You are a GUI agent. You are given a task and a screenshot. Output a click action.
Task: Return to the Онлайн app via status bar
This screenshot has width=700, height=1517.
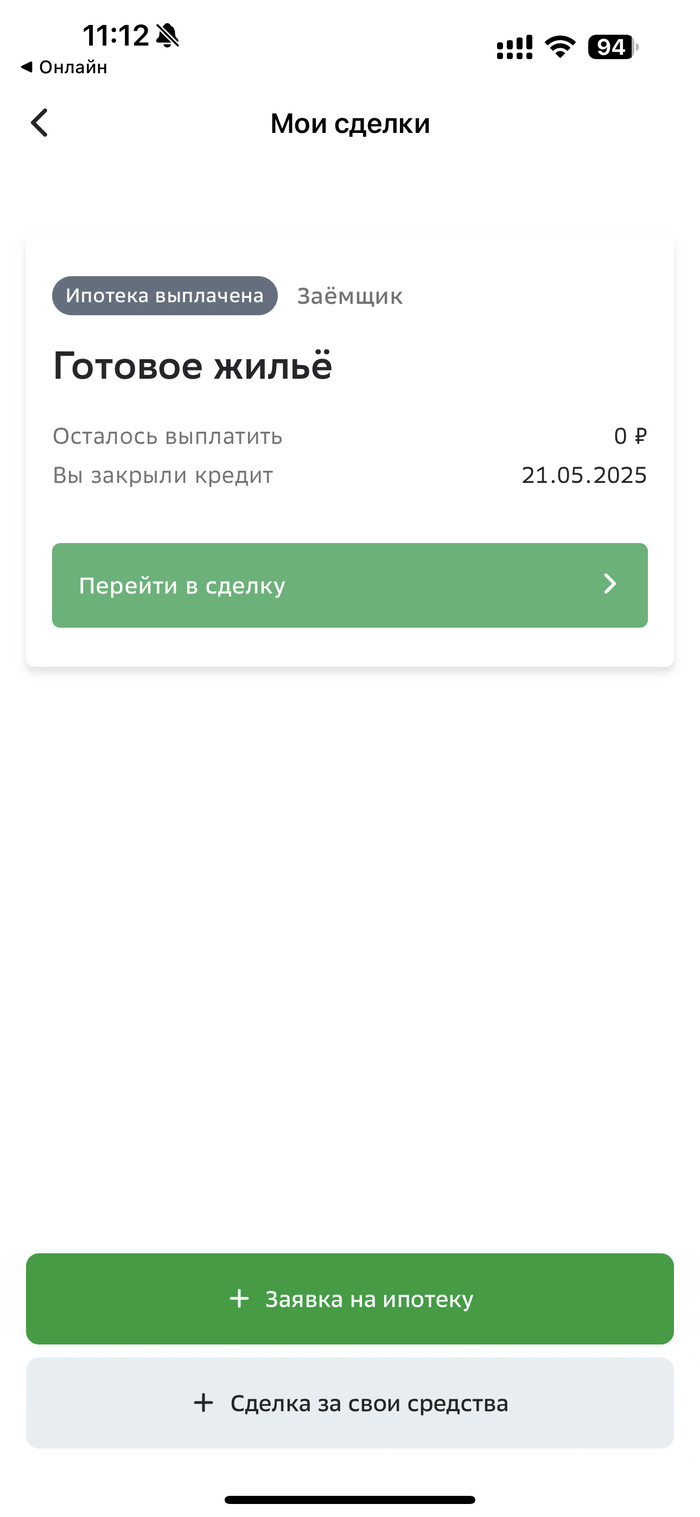tap(64, 68)
